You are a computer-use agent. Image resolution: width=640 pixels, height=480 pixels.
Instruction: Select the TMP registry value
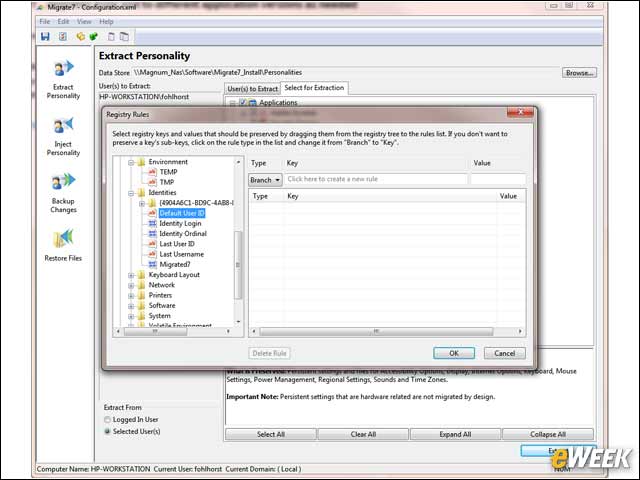[167, 182]
